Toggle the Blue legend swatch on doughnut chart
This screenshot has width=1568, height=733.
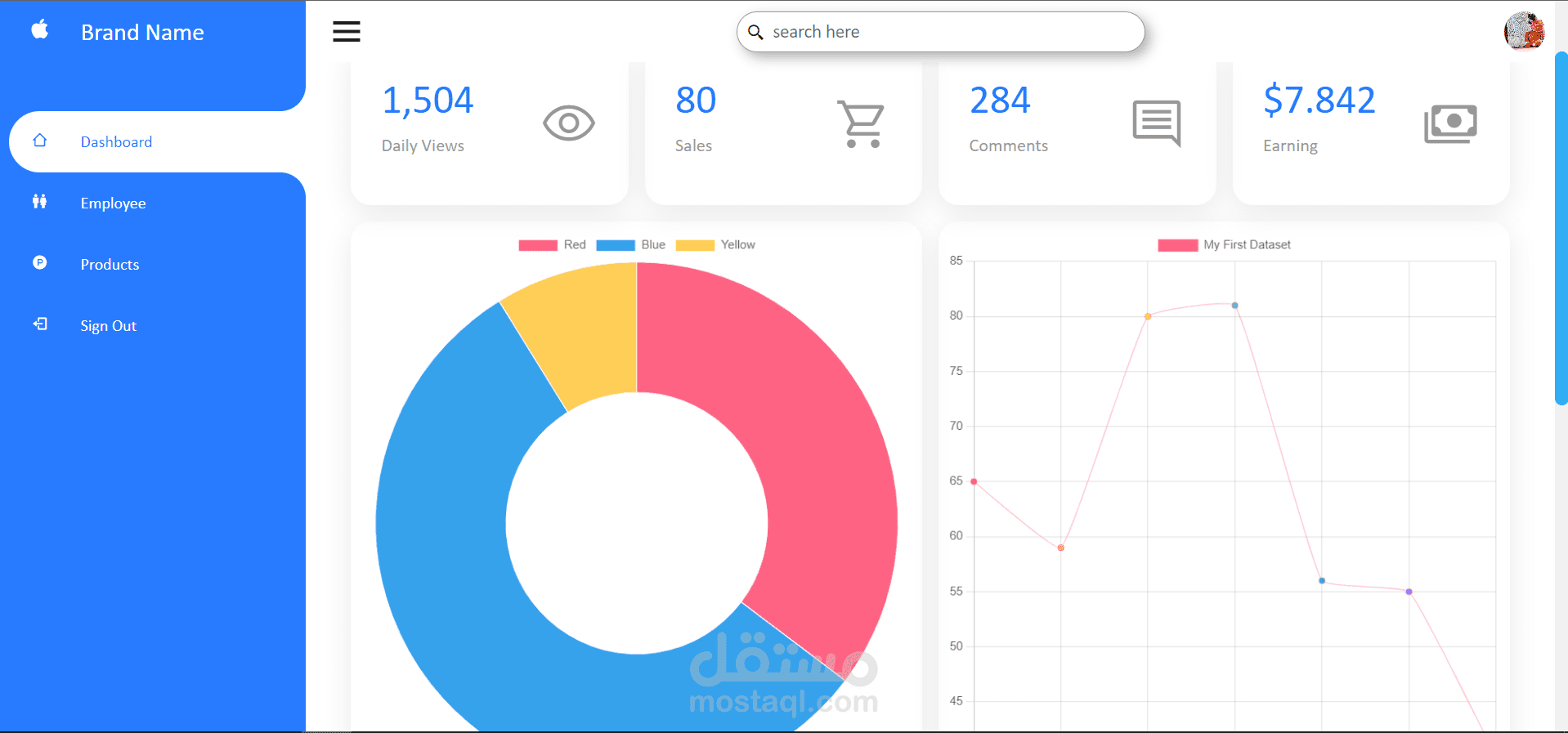tap(616, 245)
